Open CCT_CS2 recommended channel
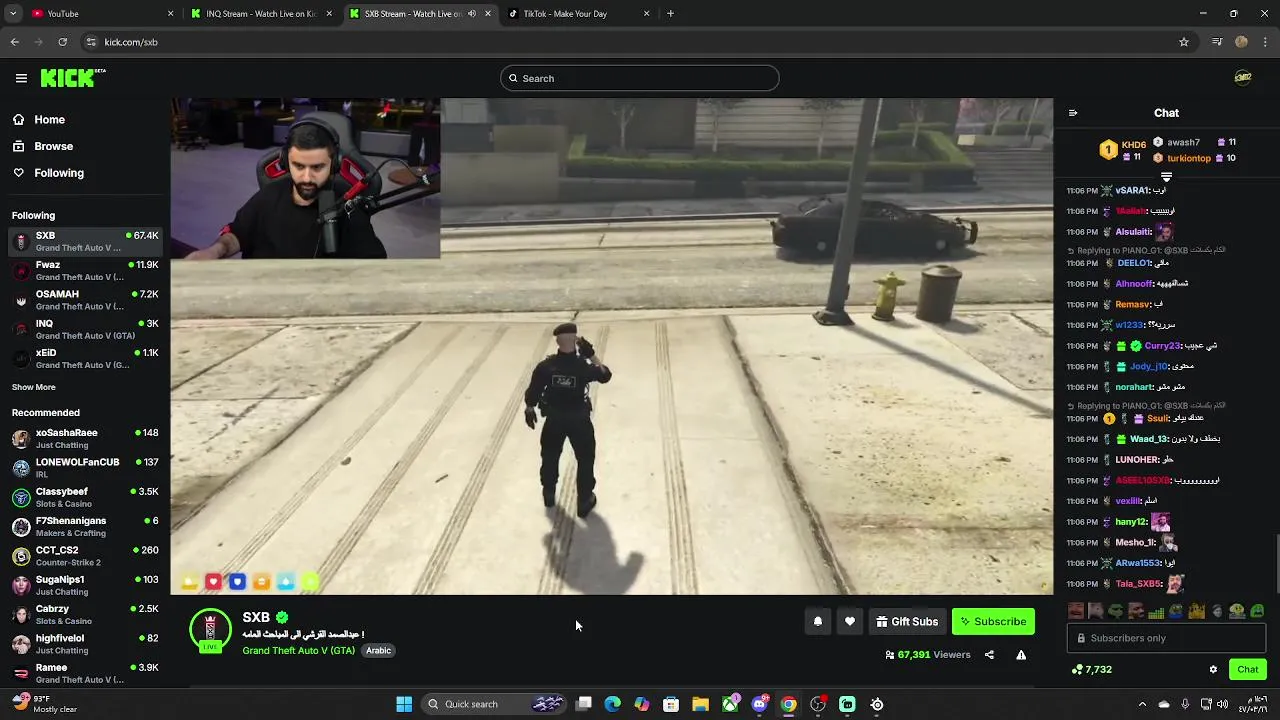The width and height of the screenshot is (1280, 720). (85, 556)
